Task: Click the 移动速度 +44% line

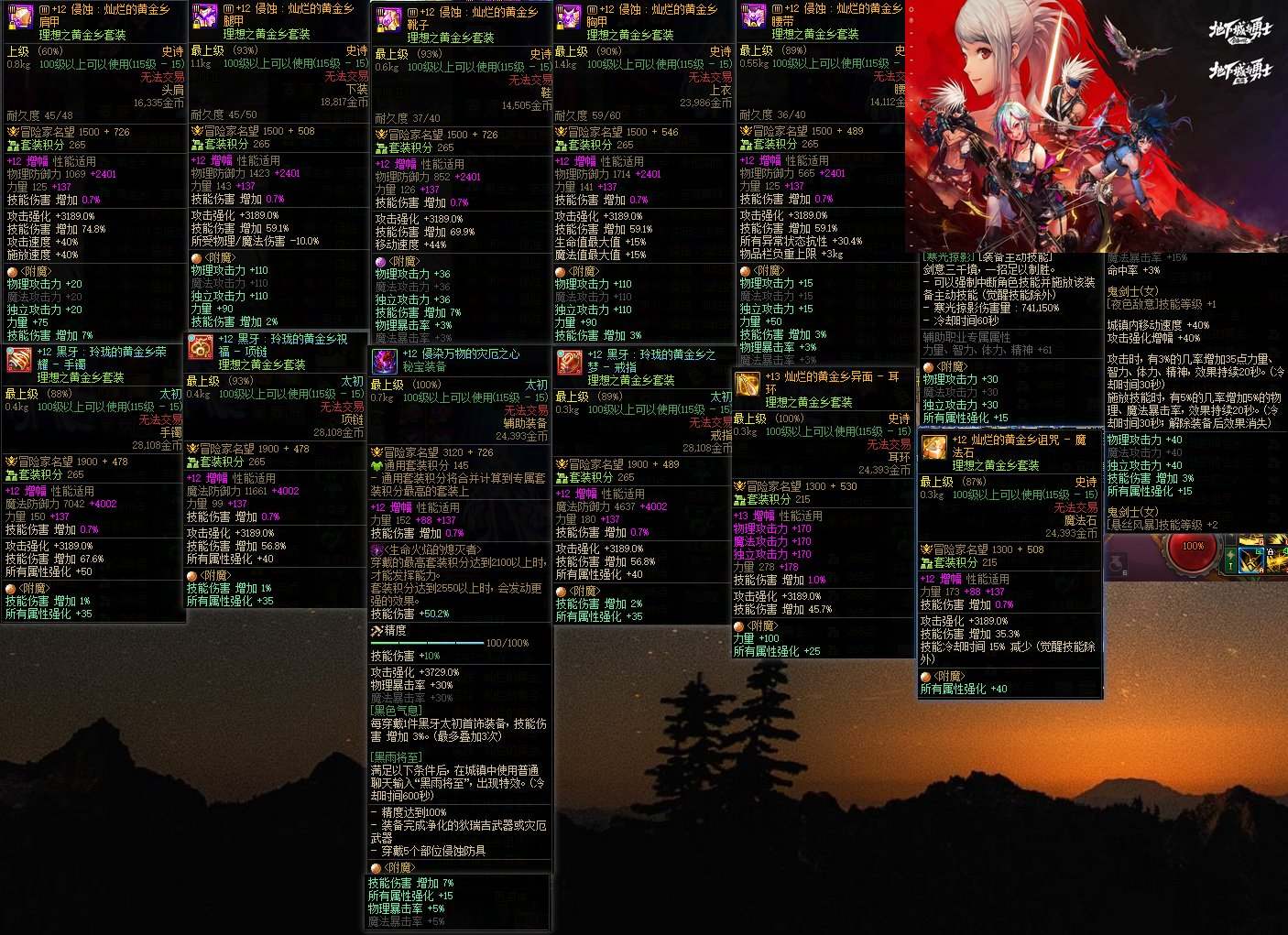Action: (410, 245)
